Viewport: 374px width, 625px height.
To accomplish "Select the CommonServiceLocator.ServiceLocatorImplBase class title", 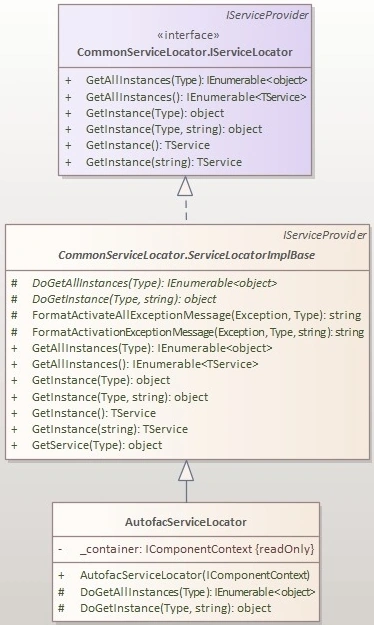I will (187, 255).
